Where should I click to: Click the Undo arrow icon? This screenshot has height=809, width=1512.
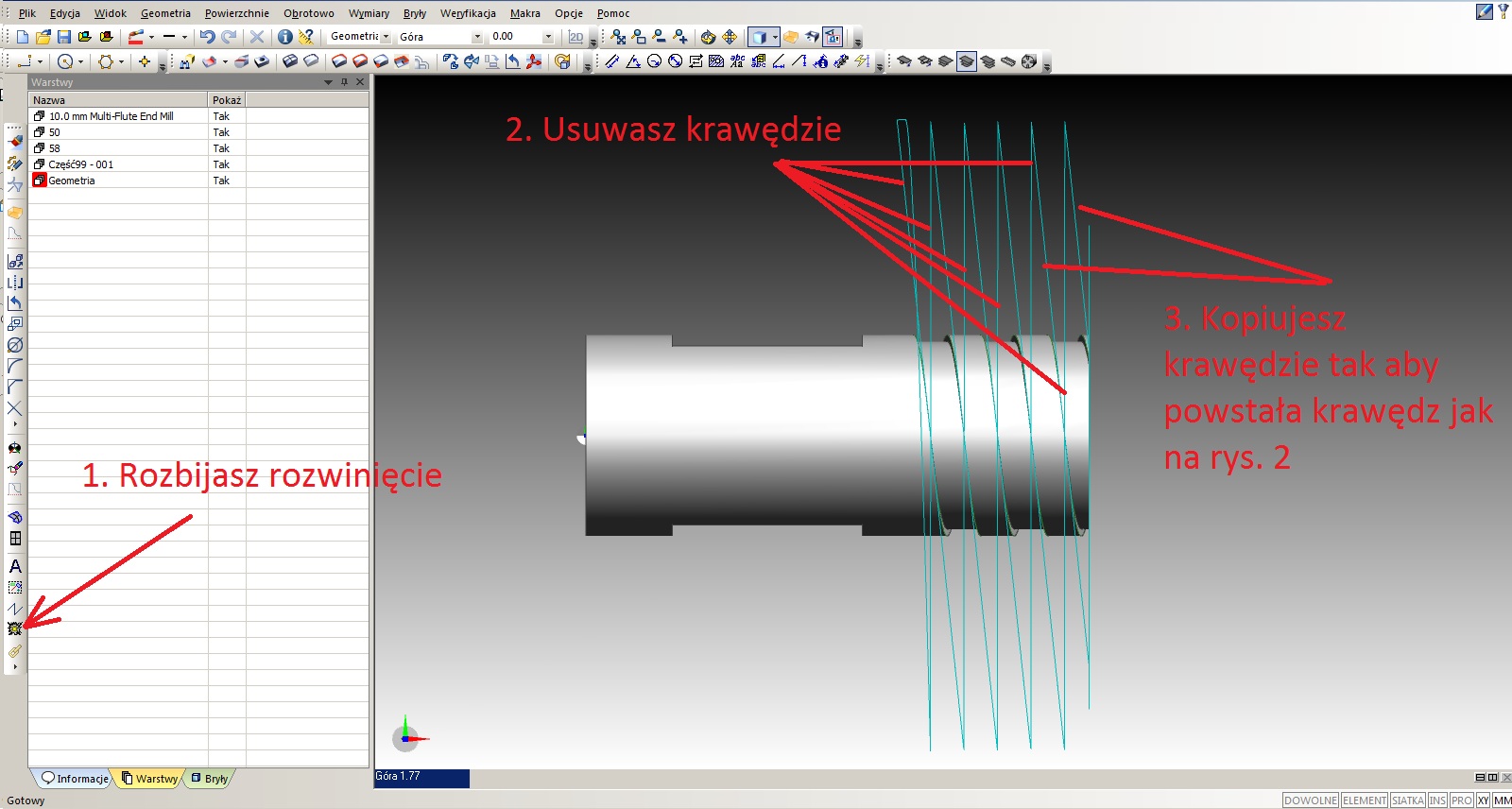[207, 37]
